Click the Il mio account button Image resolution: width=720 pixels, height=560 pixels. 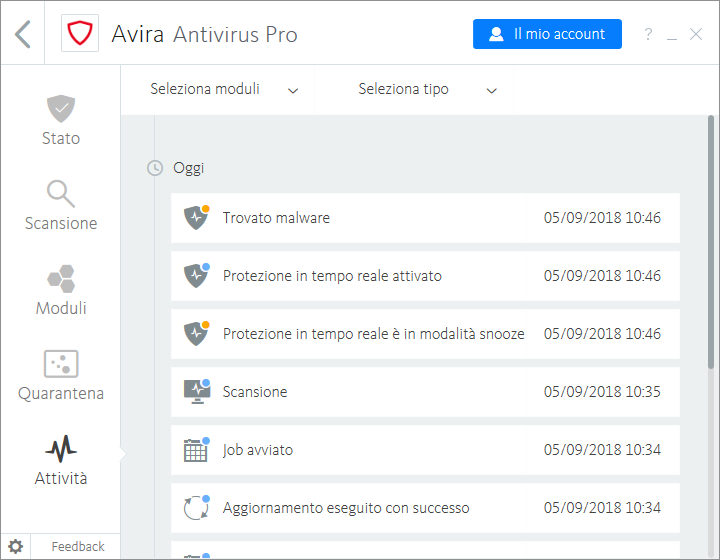click(x=547, y=34)
